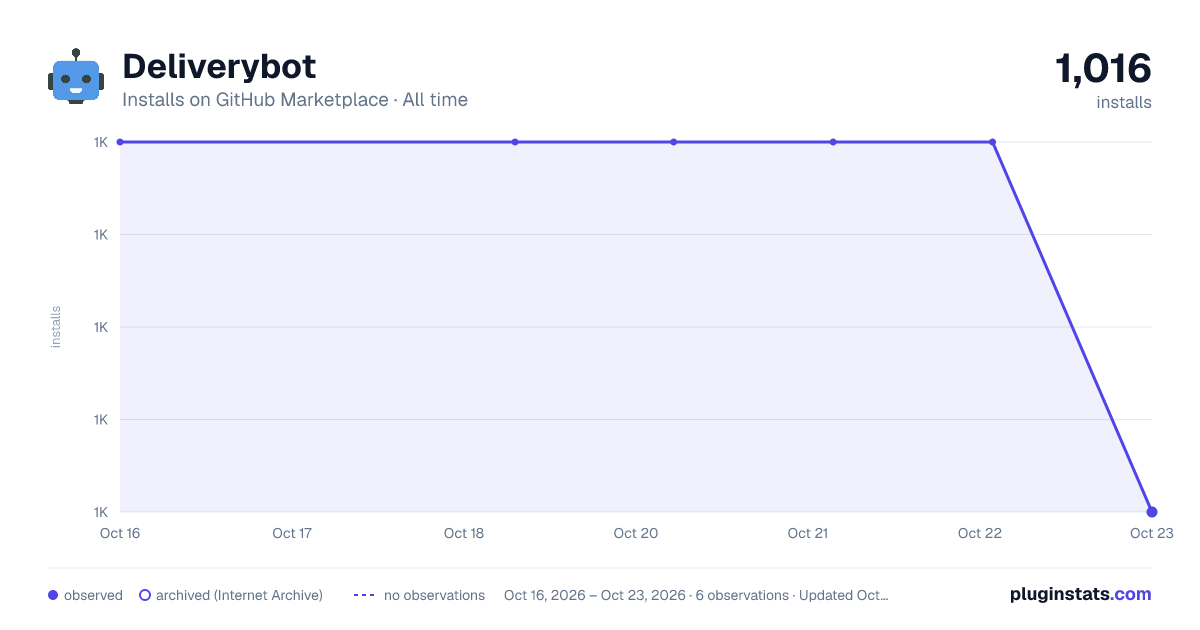
Task: Click the 'no observations' legend label
Action: 434,595
